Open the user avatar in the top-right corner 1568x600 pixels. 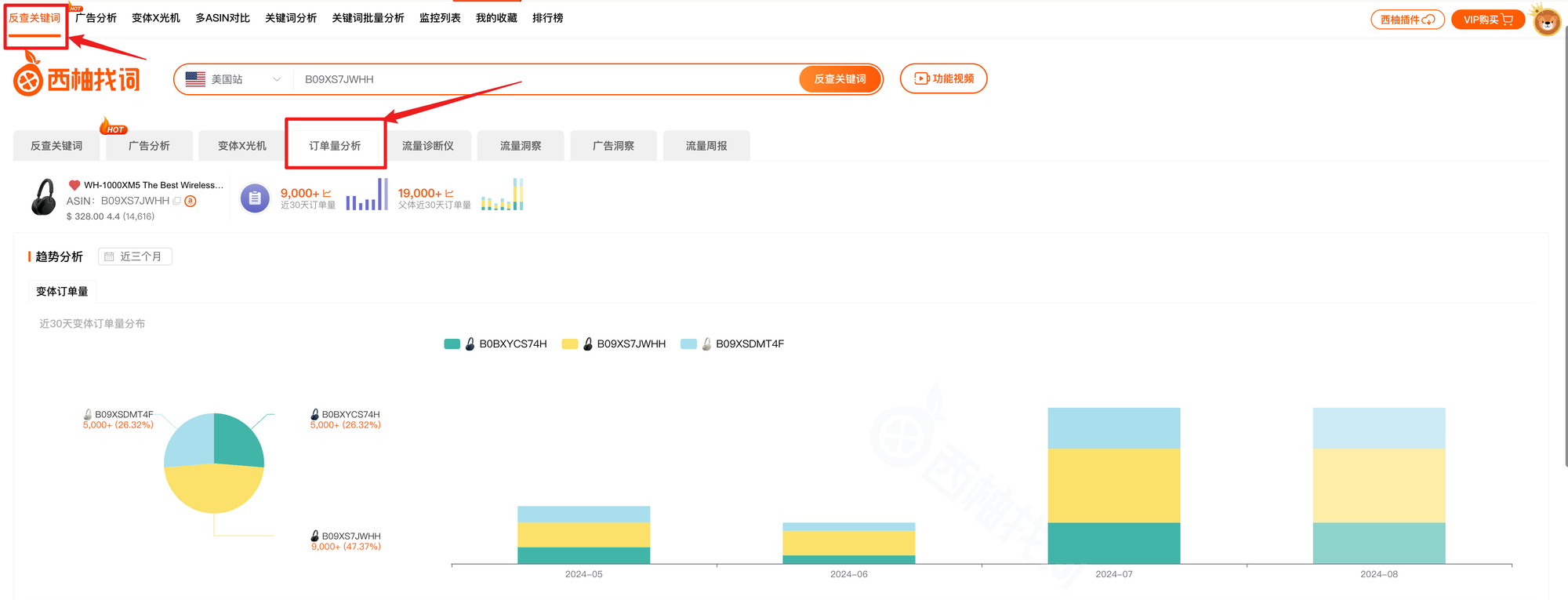coord(1547,20)
